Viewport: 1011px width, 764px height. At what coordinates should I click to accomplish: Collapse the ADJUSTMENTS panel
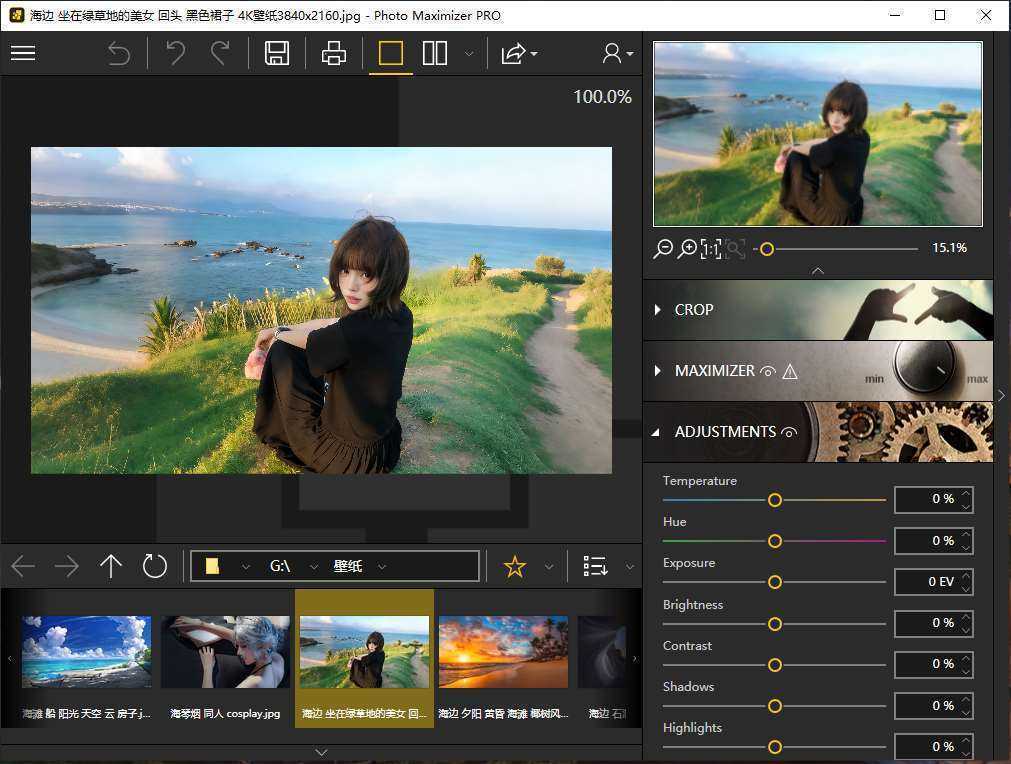(x=657, y=431)
